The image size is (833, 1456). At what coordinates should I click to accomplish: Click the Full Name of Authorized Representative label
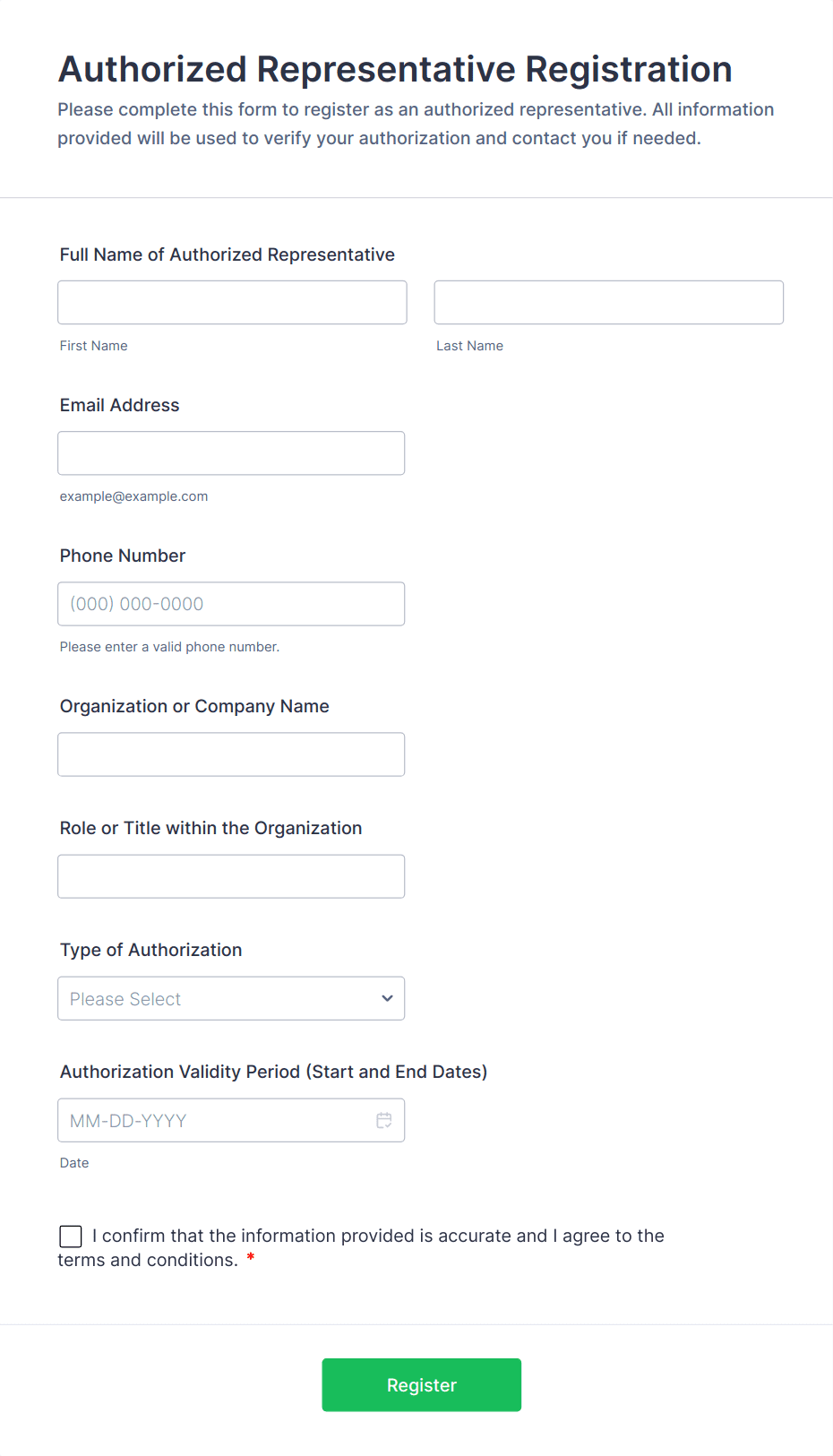(x=227, y=254)
